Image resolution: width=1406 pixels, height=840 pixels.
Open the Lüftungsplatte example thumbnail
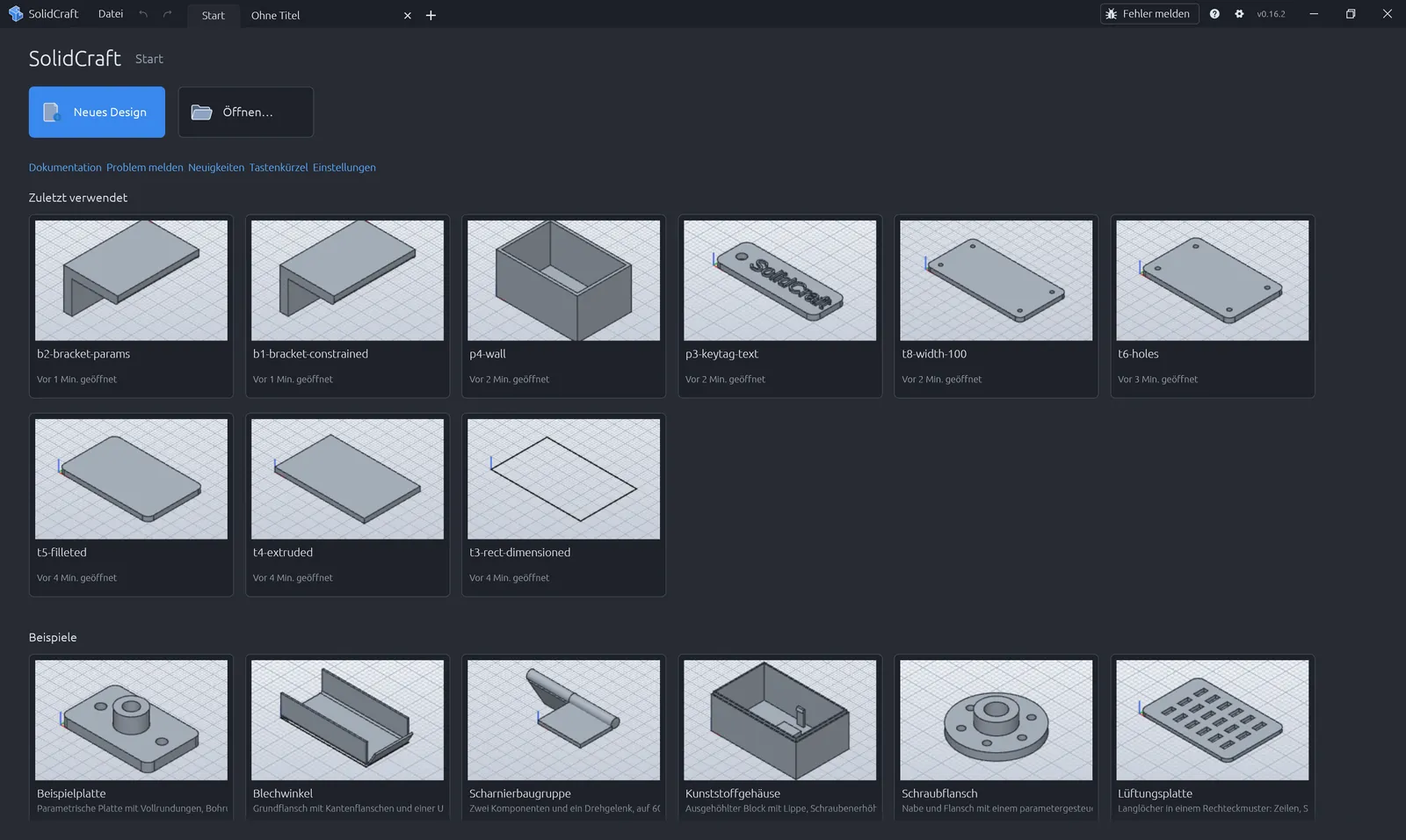coord(1212,721)
